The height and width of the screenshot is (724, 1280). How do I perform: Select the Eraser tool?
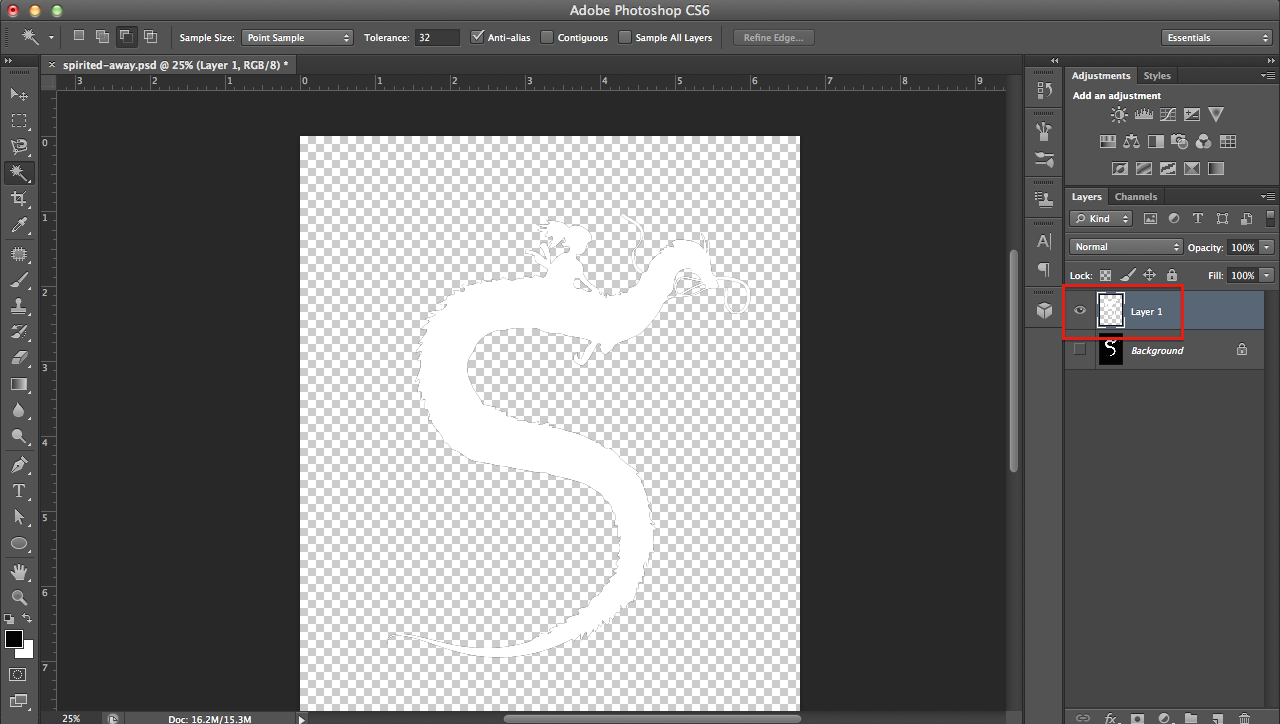[19, 358]
